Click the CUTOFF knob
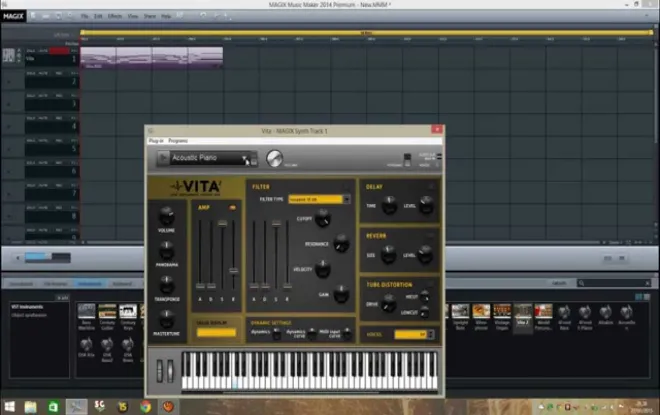Viewport: 660px width, 415px height. click(x=323, y=218)
